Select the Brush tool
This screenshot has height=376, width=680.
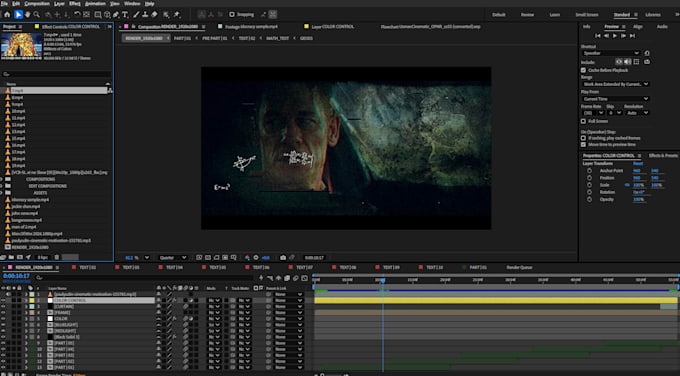[x=136, y=15]
